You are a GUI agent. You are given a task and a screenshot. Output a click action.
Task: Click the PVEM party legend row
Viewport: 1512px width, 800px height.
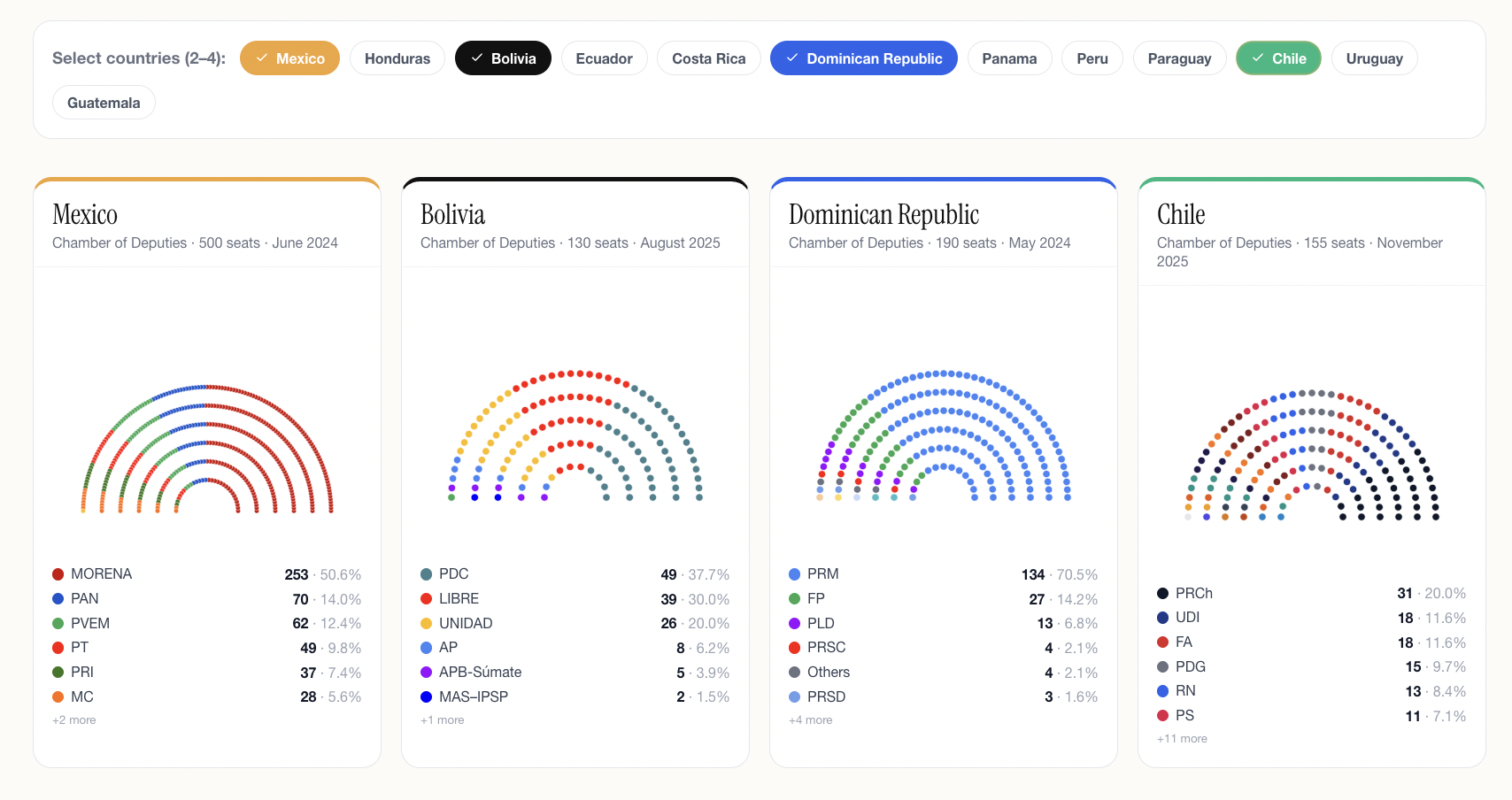coord(207,623)
